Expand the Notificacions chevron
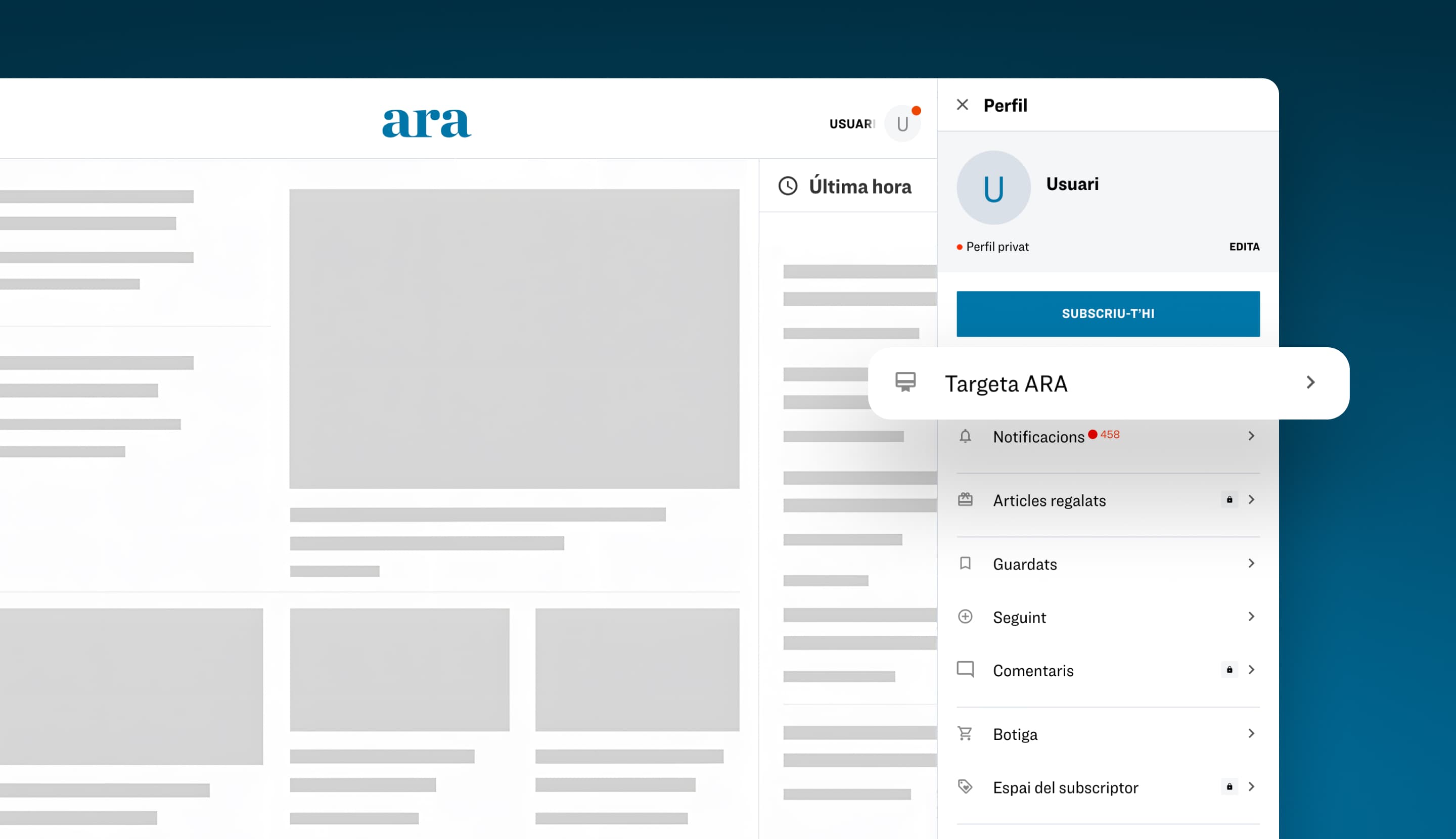This screenshot has width=1456, height=839. coord(1251,436)
